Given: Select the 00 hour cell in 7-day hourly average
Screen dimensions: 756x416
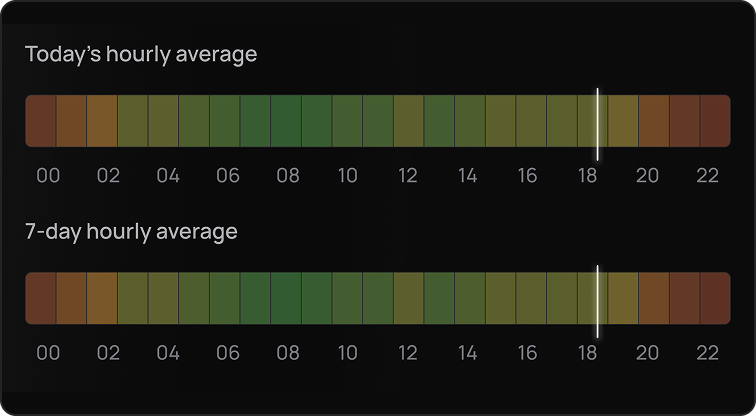Looking at the screenshot, I should (x=40, y=298).
